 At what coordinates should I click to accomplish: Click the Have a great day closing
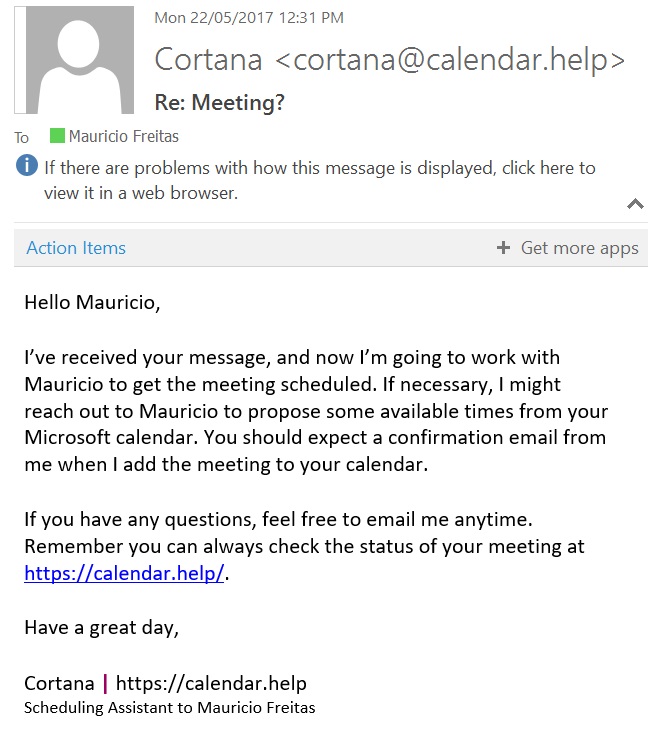point(102,628)
